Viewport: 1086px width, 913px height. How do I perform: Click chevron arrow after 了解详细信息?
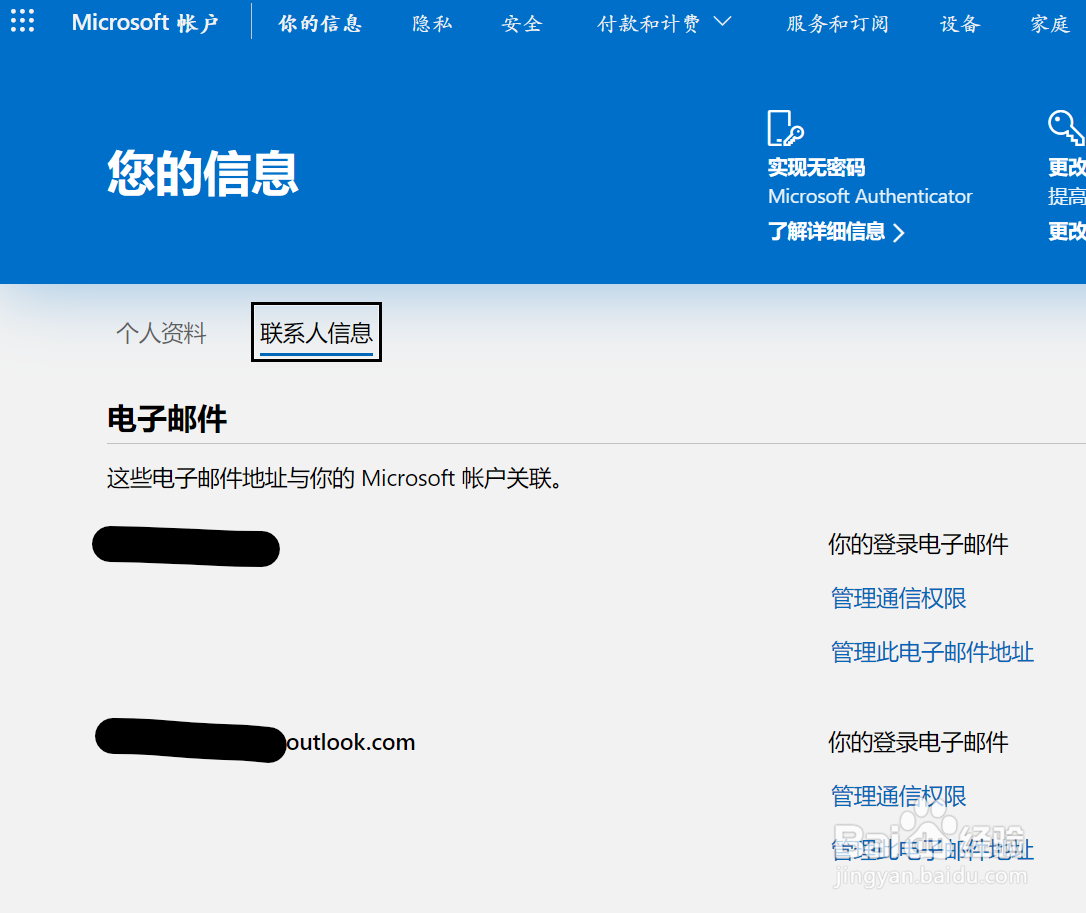coord(899,232)
